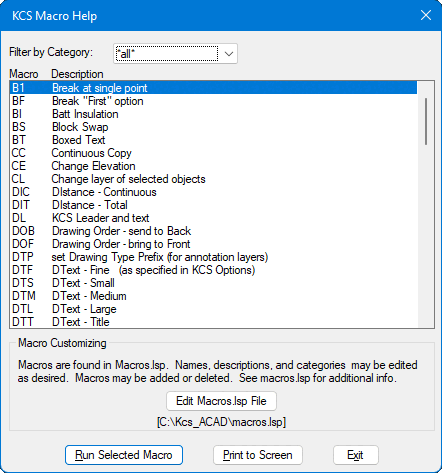Pick DOB Drawing Order send to Back
This screenshot has width=442, height=473.
(x=213, y=231)
